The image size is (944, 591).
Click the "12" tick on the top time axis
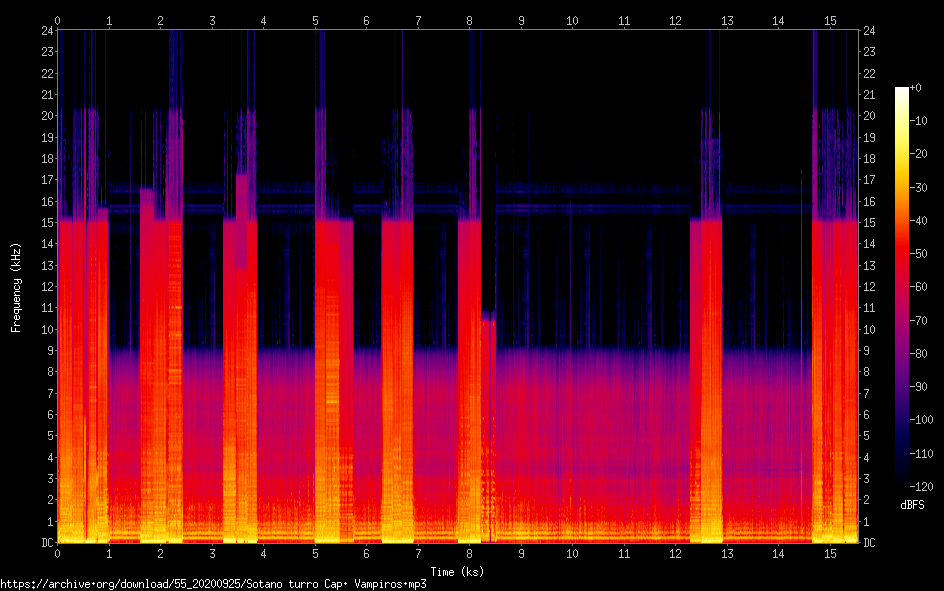pos(675,21)
